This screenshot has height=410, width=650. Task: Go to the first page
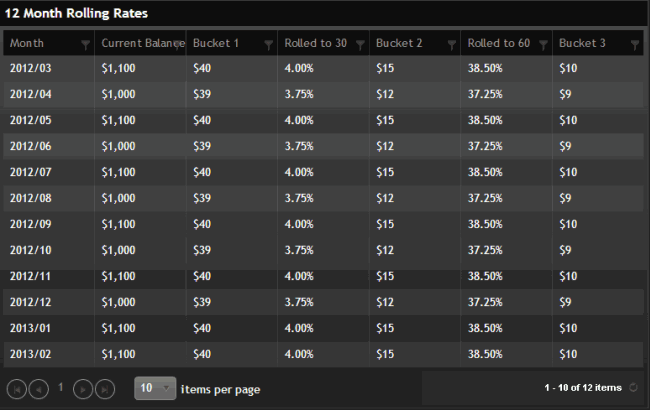click(16, 388)
